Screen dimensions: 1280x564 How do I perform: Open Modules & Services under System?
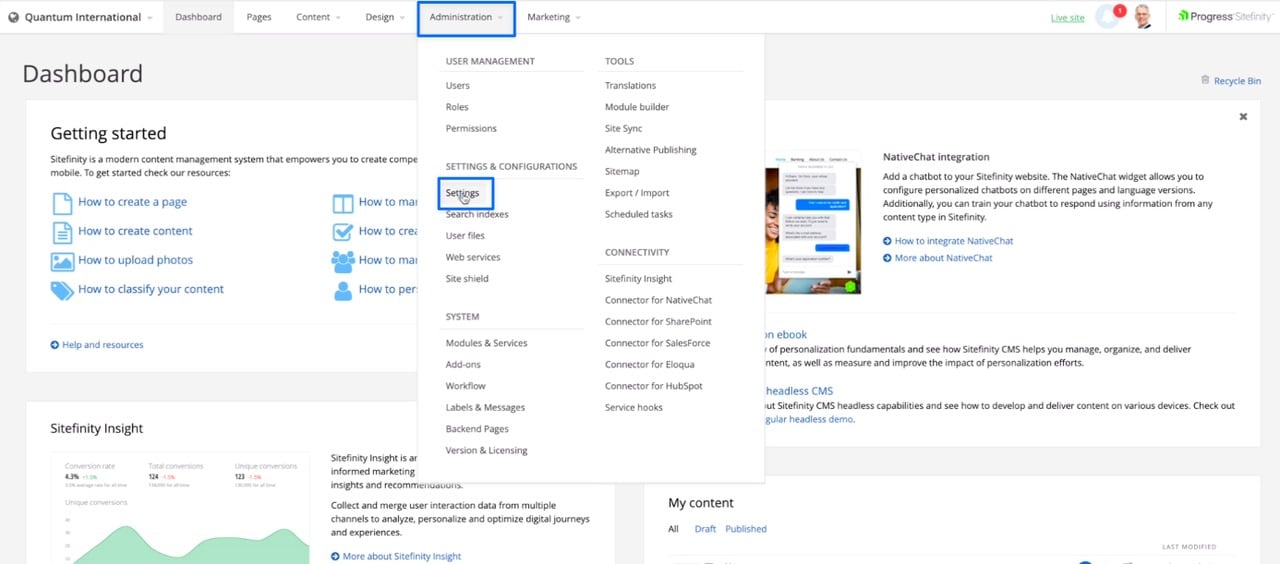click(486, 343)
